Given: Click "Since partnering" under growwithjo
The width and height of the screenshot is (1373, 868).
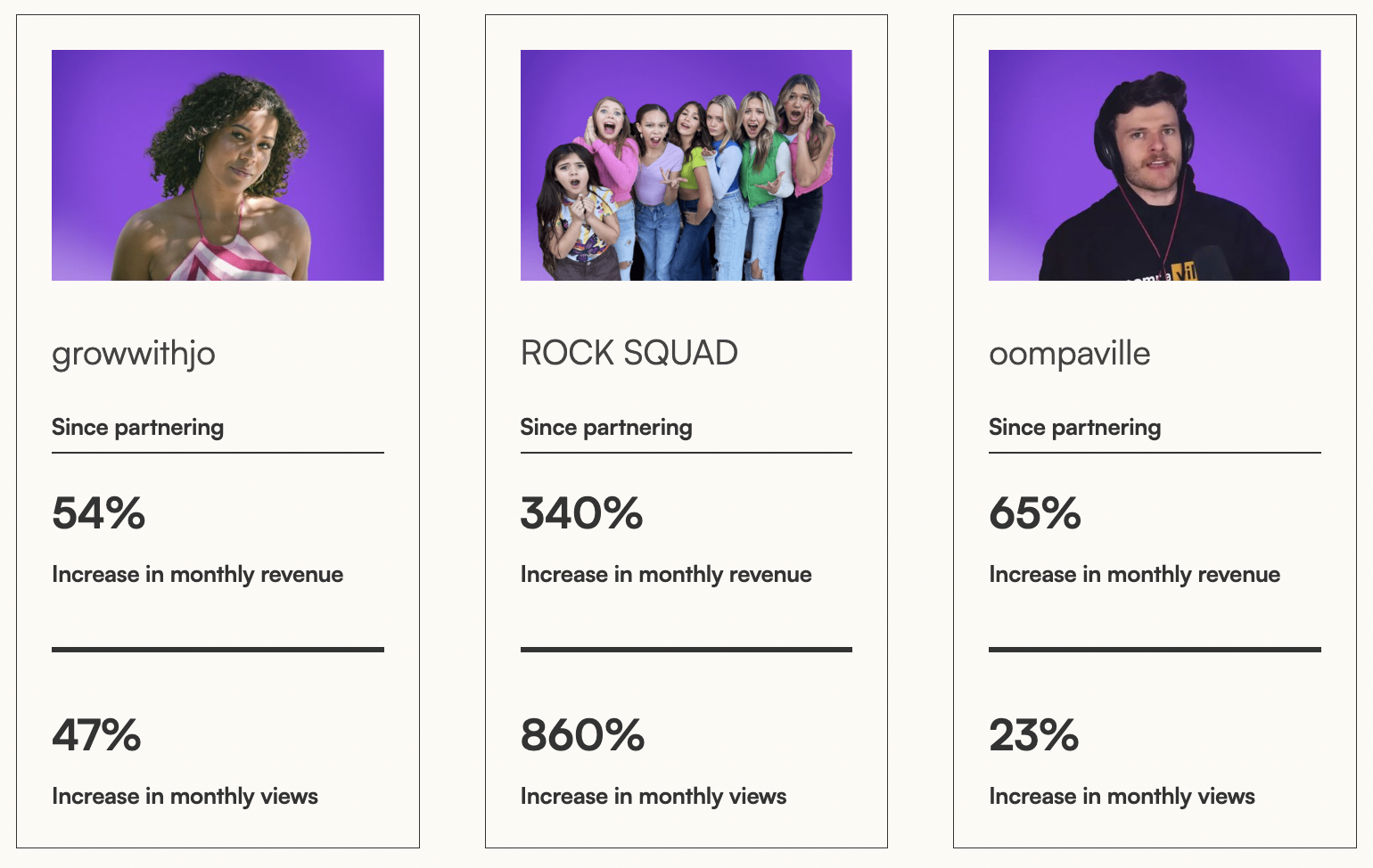Looking at the screenshot, I should (x=137, y=428).
